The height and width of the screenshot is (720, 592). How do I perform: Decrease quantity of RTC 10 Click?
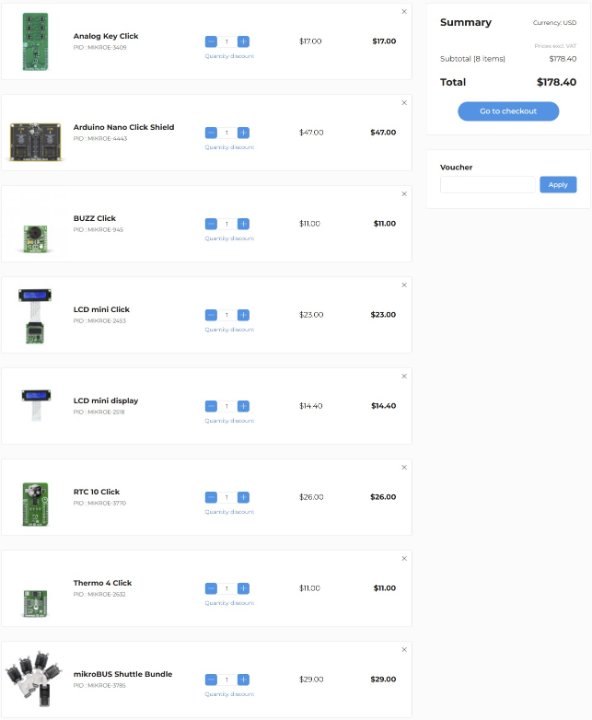[211, 497]
